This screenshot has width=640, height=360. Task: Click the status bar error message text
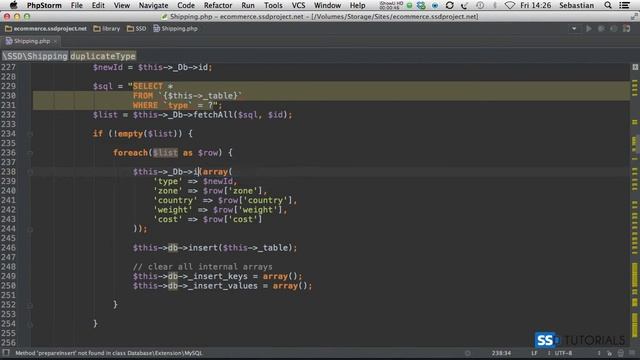coord(109,353)
